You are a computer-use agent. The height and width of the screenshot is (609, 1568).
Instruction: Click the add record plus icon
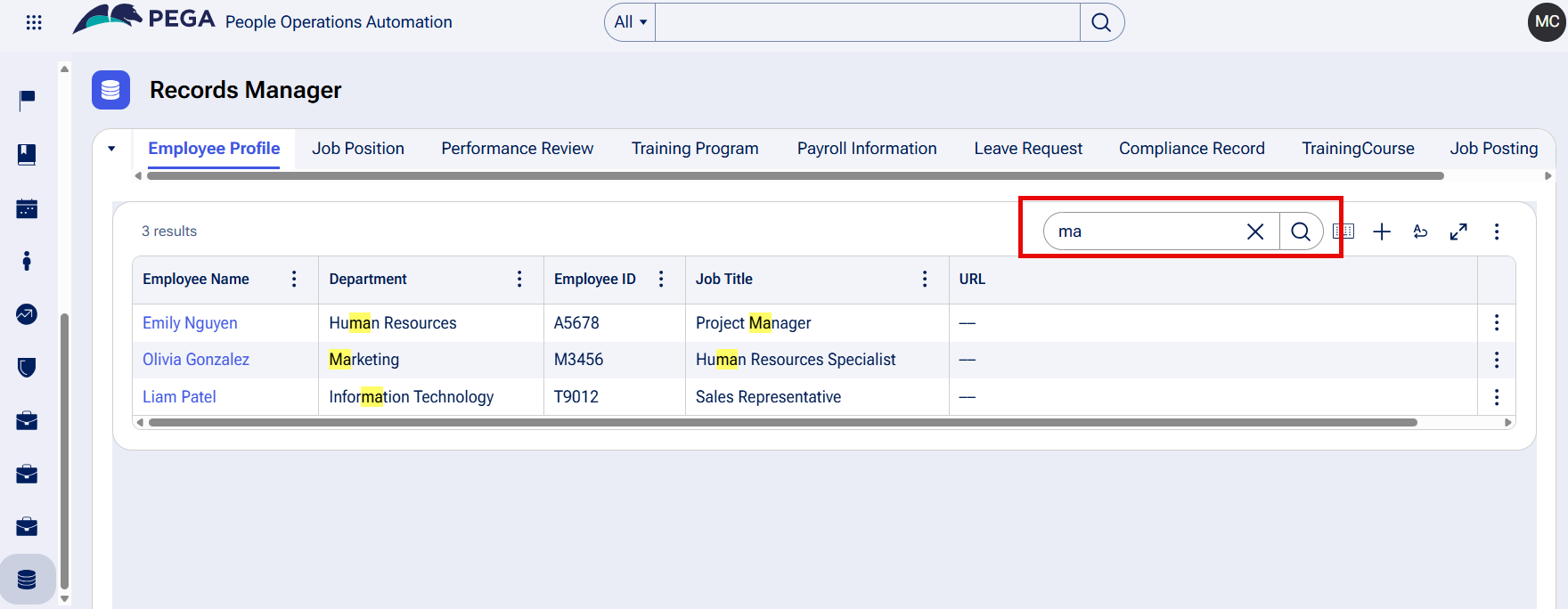click(1382, 231)
